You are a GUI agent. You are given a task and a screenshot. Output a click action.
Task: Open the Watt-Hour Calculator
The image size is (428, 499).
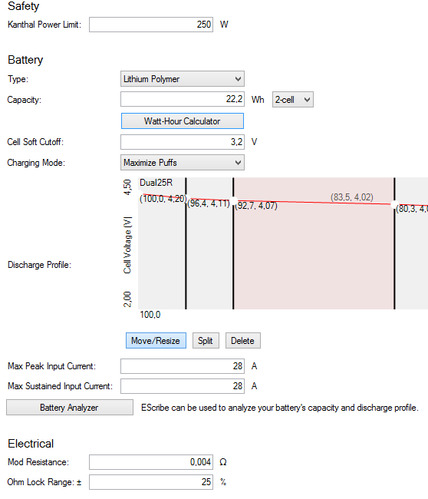pos(182,121)
